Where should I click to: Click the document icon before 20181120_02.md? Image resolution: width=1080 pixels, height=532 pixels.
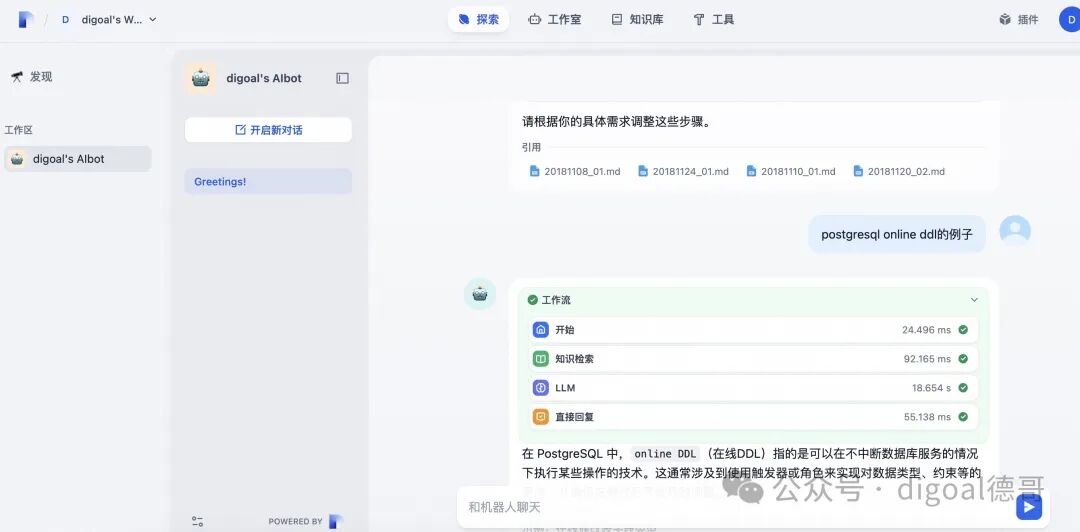[x=858, y=172]
